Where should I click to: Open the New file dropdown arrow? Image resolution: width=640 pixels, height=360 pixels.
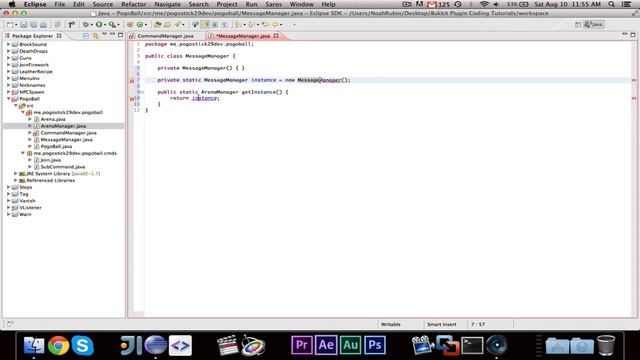coord(16,25)
